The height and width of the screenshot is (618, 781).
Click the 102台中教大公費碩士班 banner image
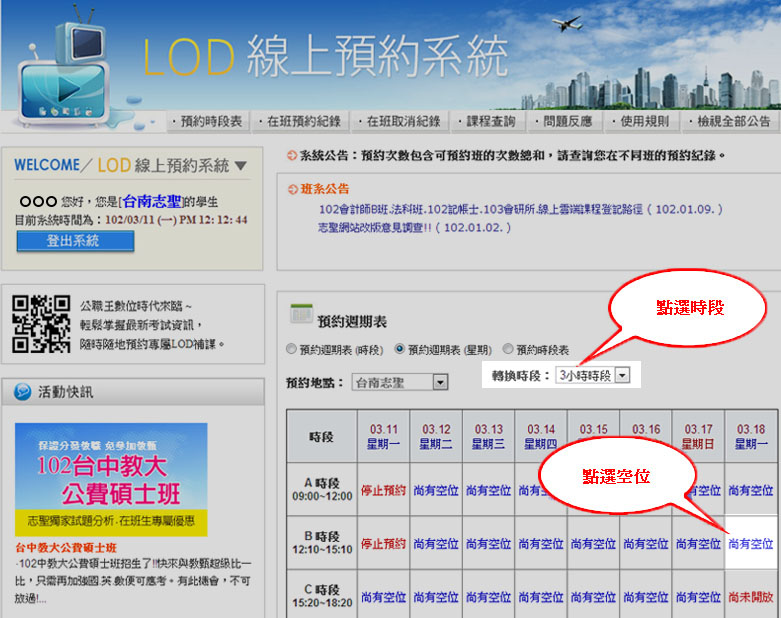pos(111,480)
